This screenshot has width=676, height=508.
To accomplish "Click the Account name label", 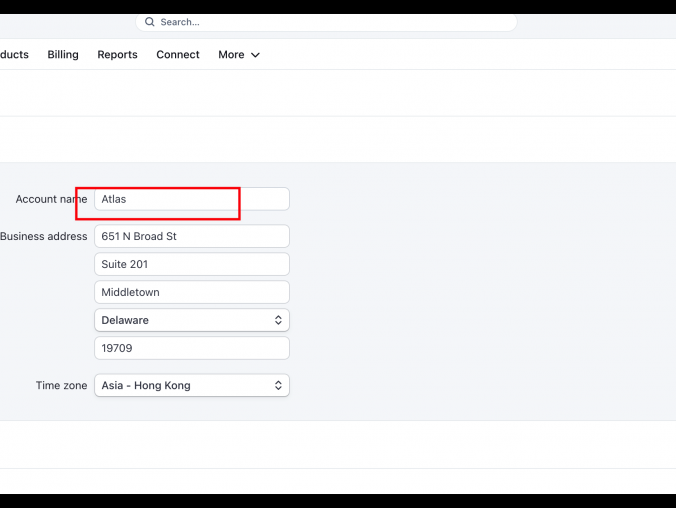I will tap(50, 199).
